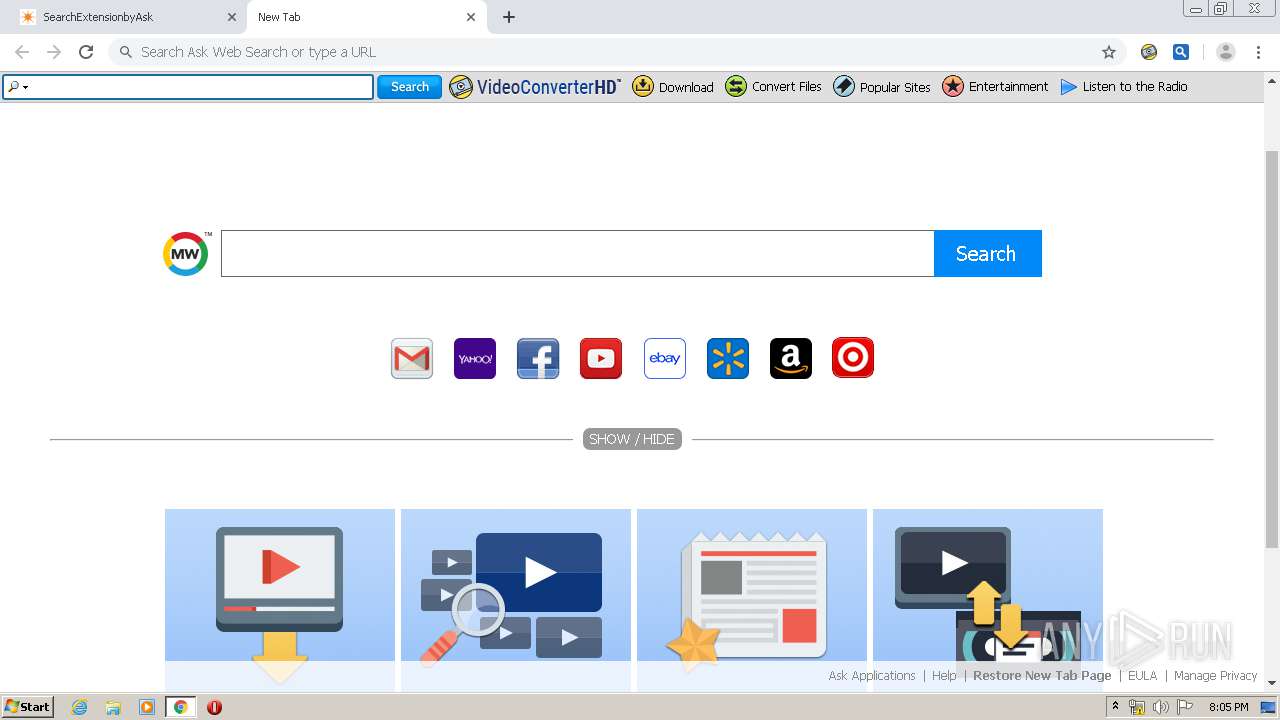
Task: Open the news article tile
Action: coord(752,600)
